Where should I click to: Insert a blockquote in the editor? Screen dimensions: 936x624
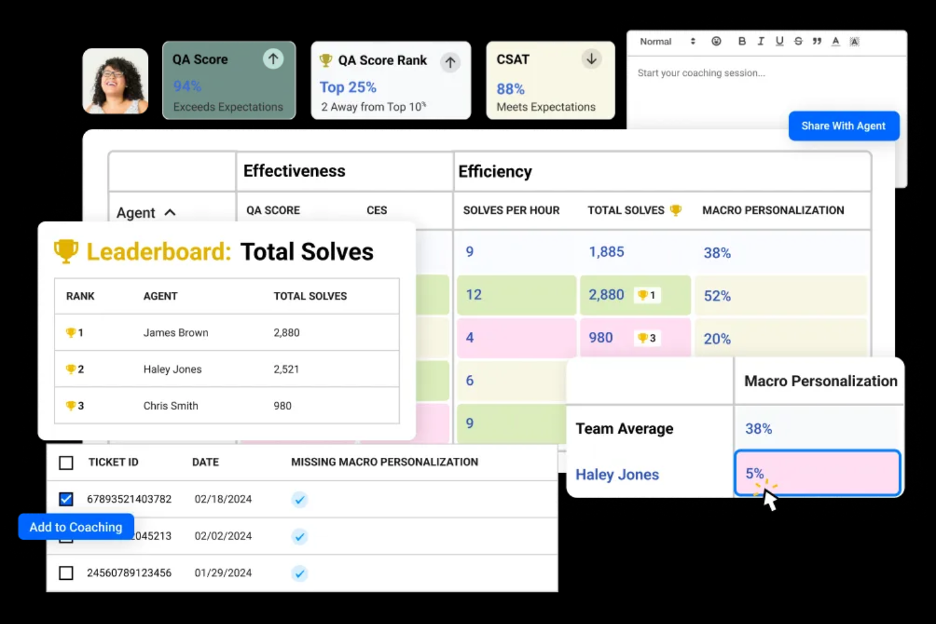[816, 41]
